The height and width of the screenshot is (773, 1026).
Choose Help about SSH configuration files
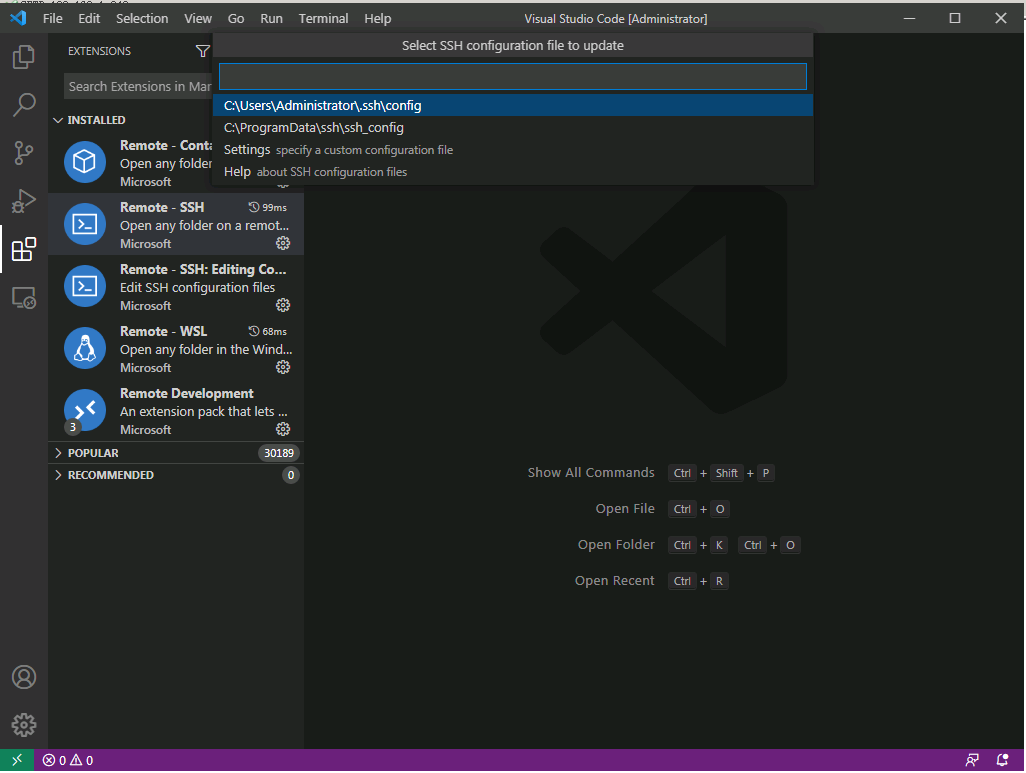click(x=513, y=172)
